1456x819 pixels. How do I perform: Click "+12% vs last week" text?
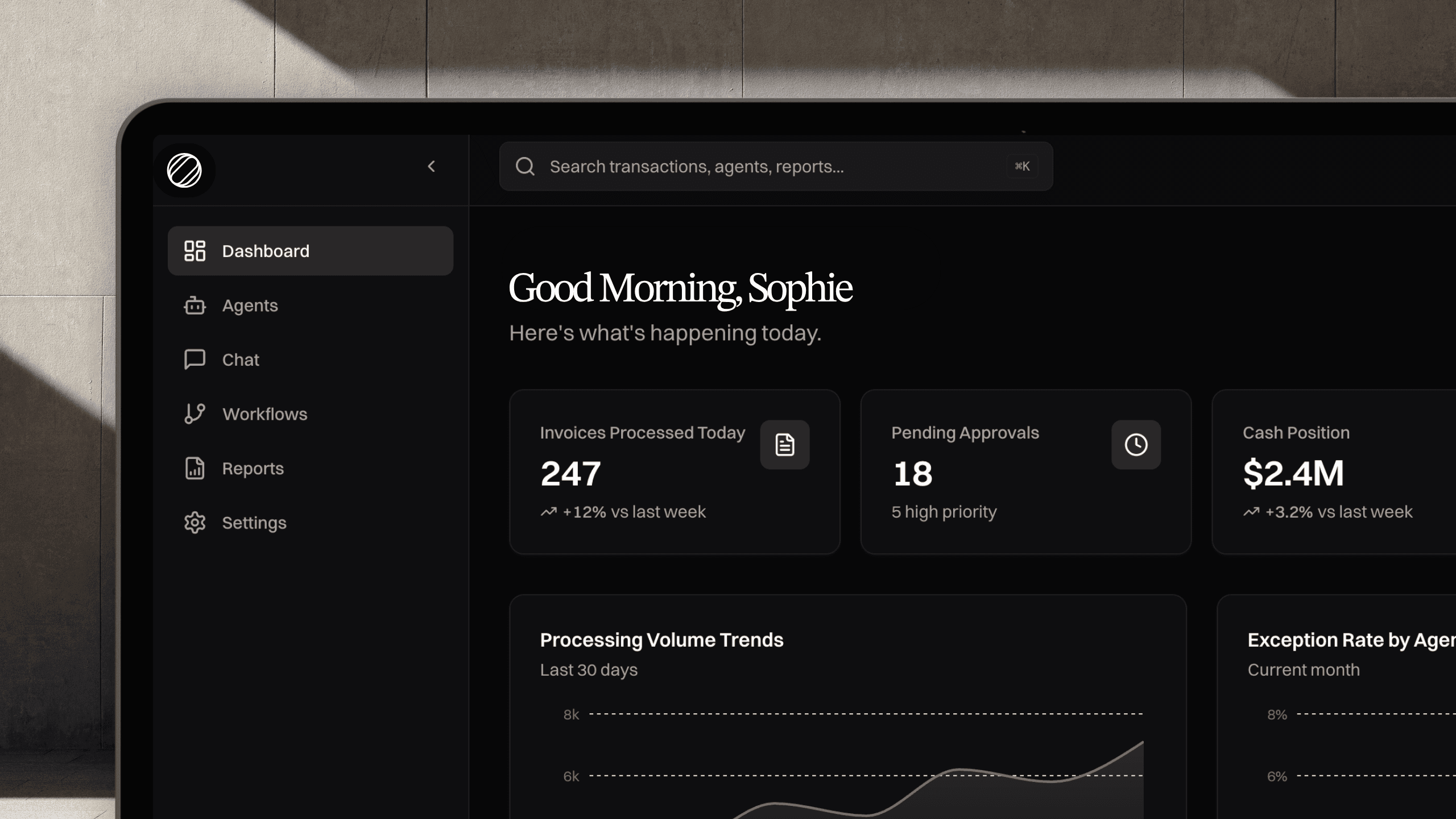pos(634,512)
